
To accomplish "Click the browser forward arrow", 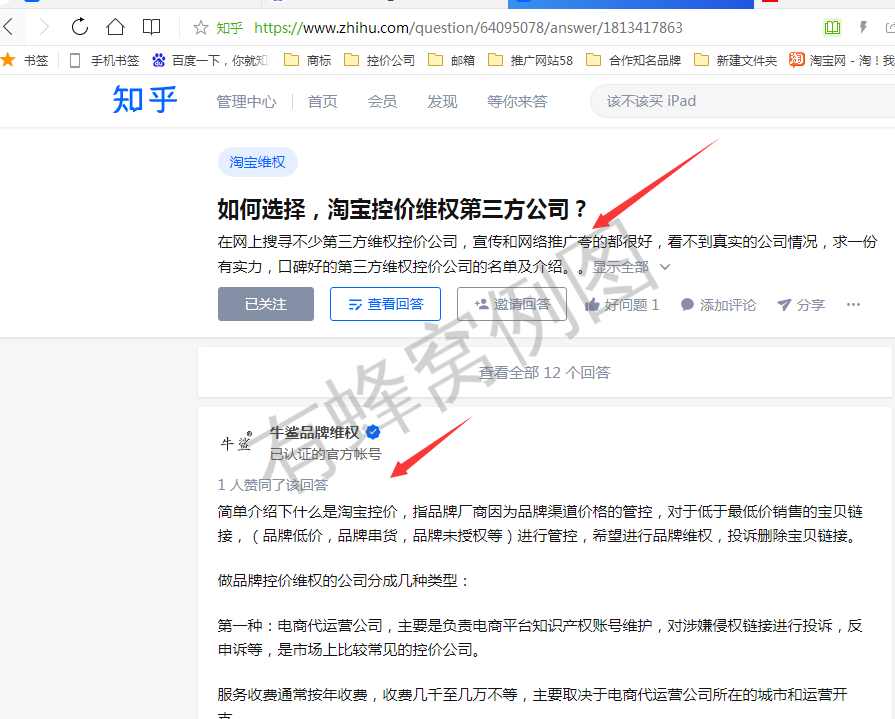I will 44,27.
